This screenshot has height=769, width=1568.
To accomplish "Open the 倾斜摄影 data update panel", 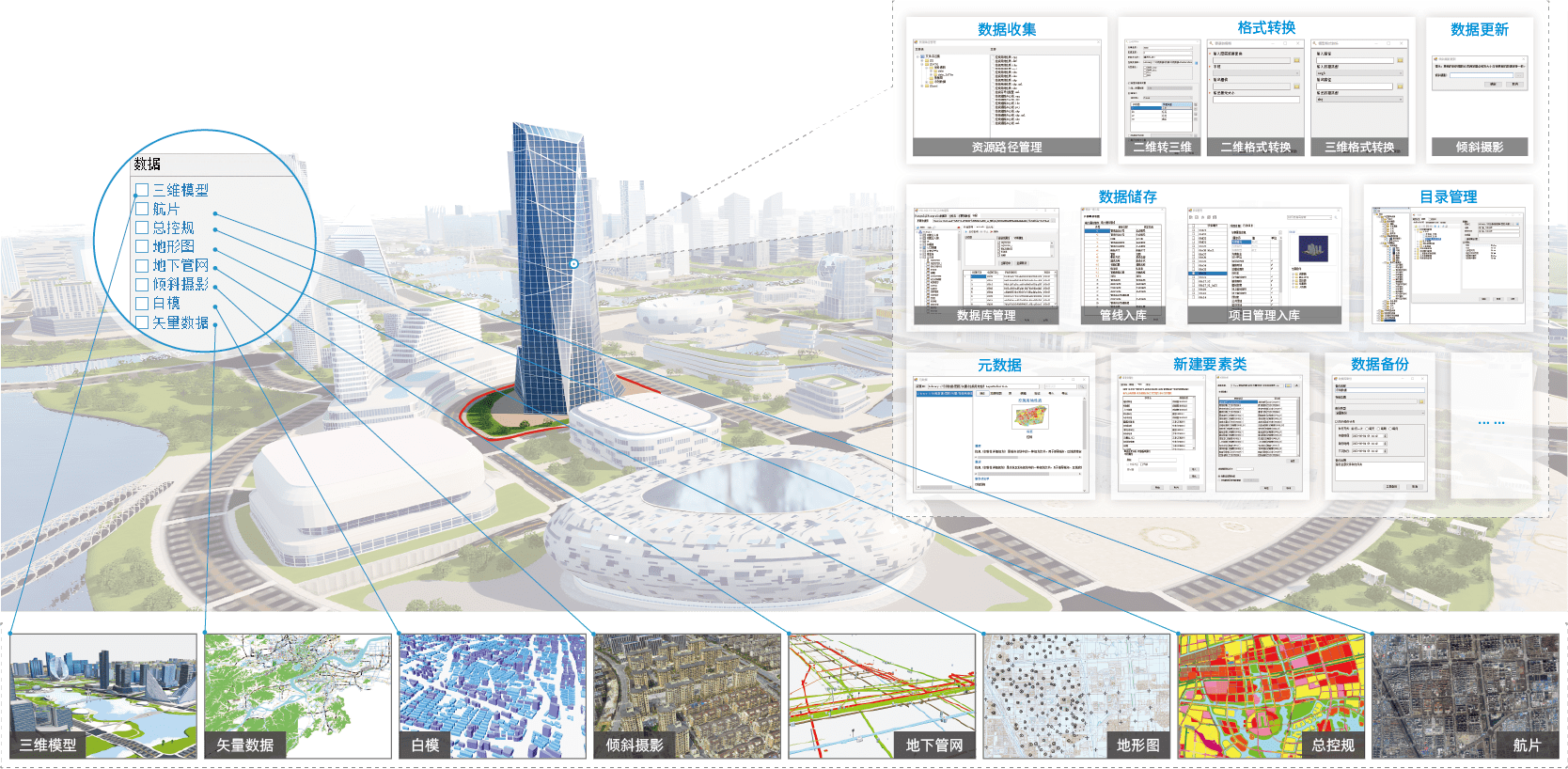I will 1480,104.
